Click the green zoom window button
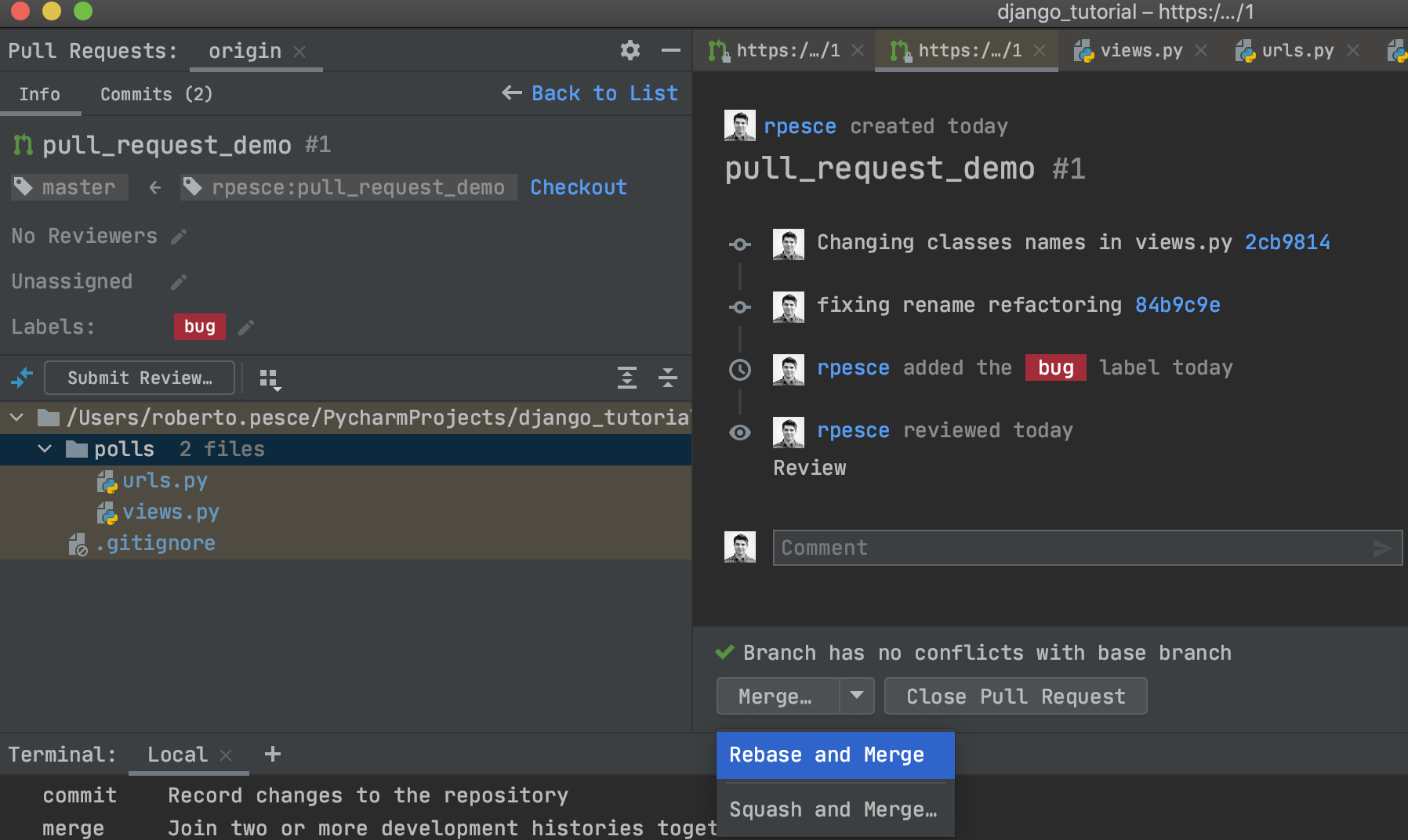The image size is (1408, 840). point(83,11)
